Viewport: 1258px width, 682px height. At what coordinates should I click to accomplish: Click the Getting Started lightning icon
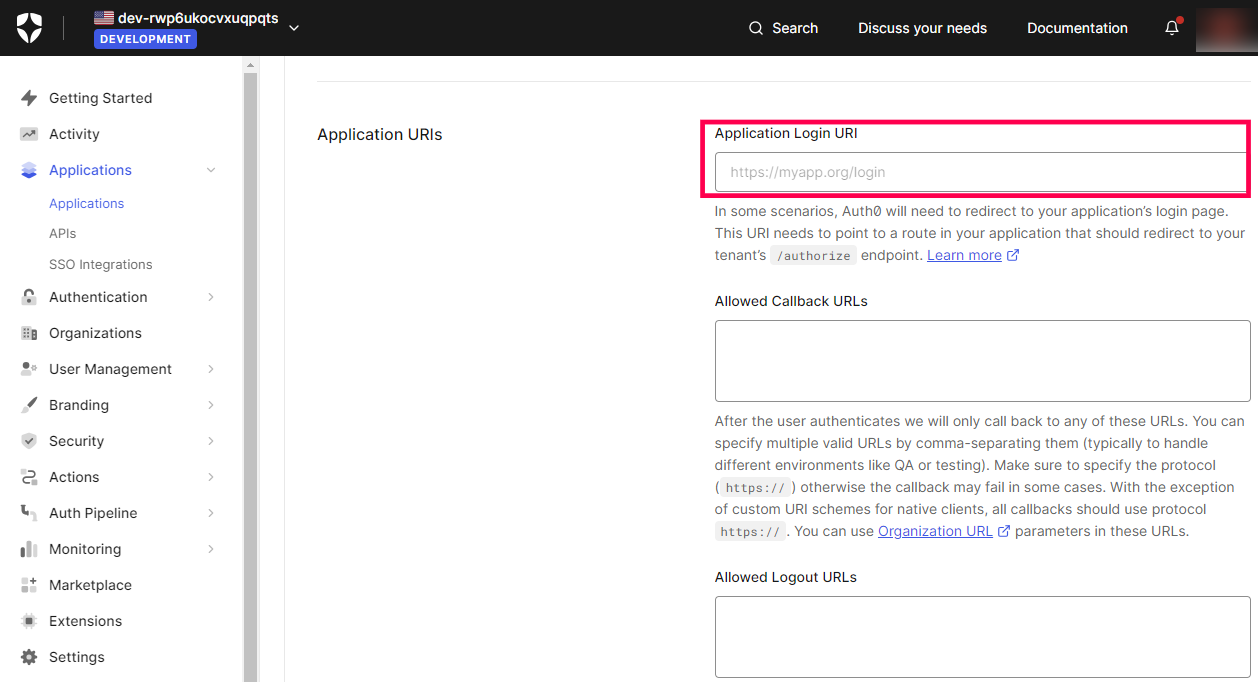29,98
